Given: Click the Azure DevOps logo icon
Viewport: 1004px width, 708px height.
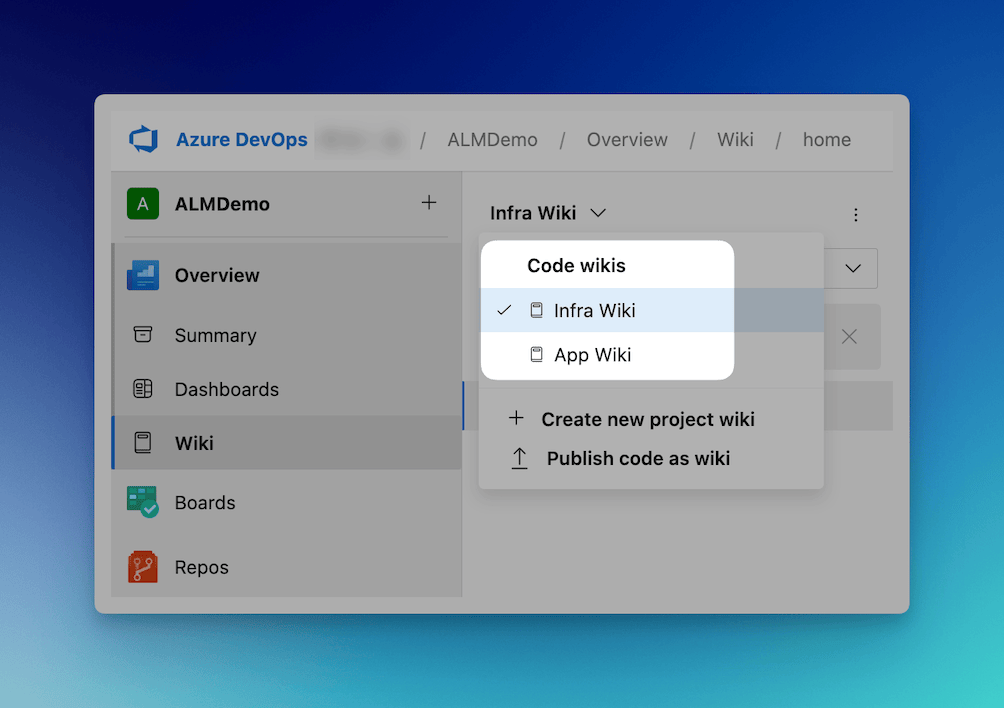Looking at the screenshot, I should tap(143, 139).
